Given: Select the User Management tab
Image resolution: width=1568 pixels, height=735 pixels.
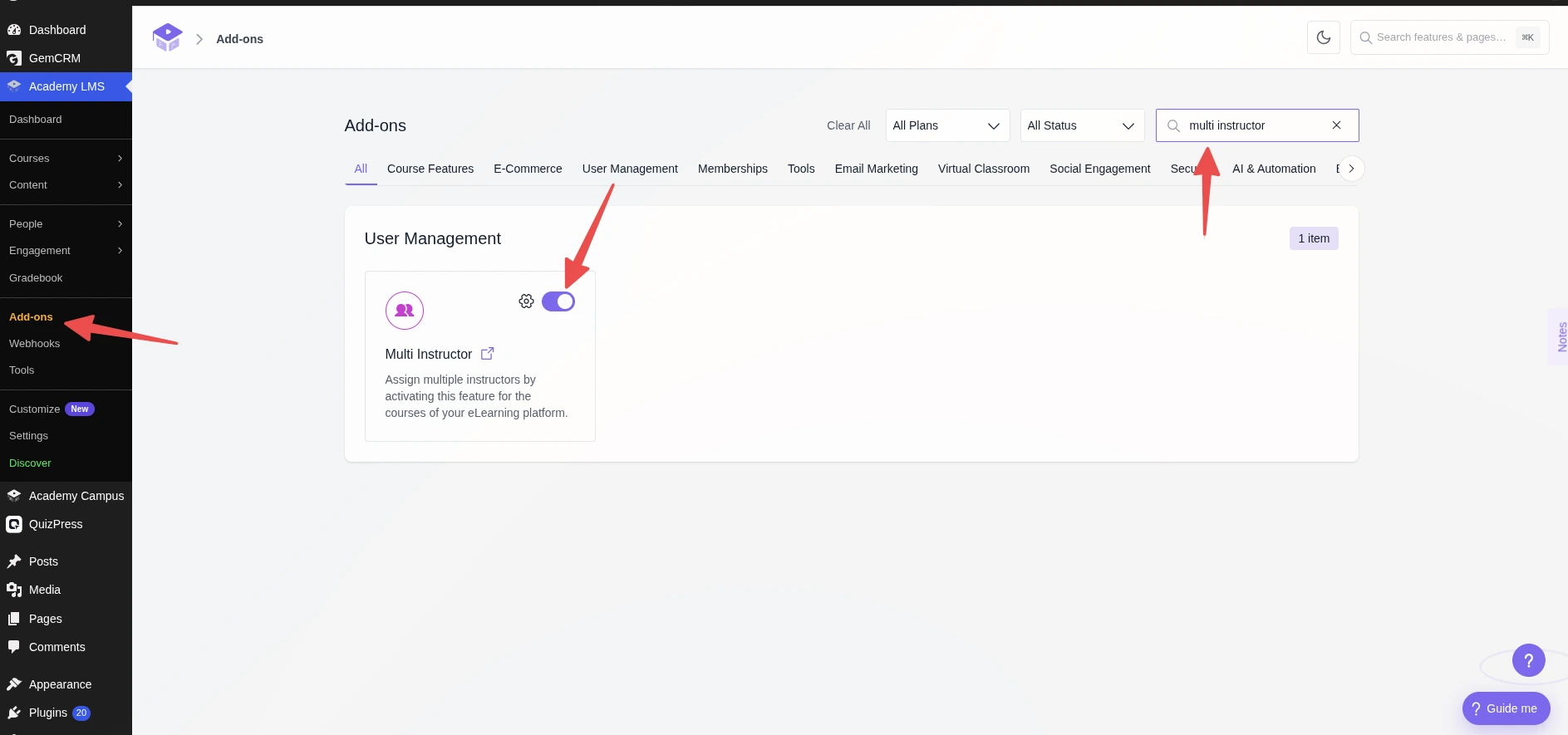Looking at the screenshot, I should point(630,169).
